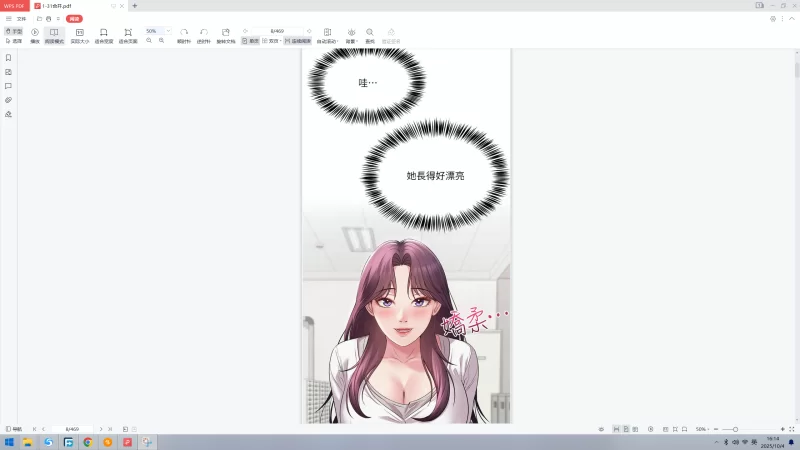
Task: Set actual size view (实际大小)
Action: coord(80,36)
